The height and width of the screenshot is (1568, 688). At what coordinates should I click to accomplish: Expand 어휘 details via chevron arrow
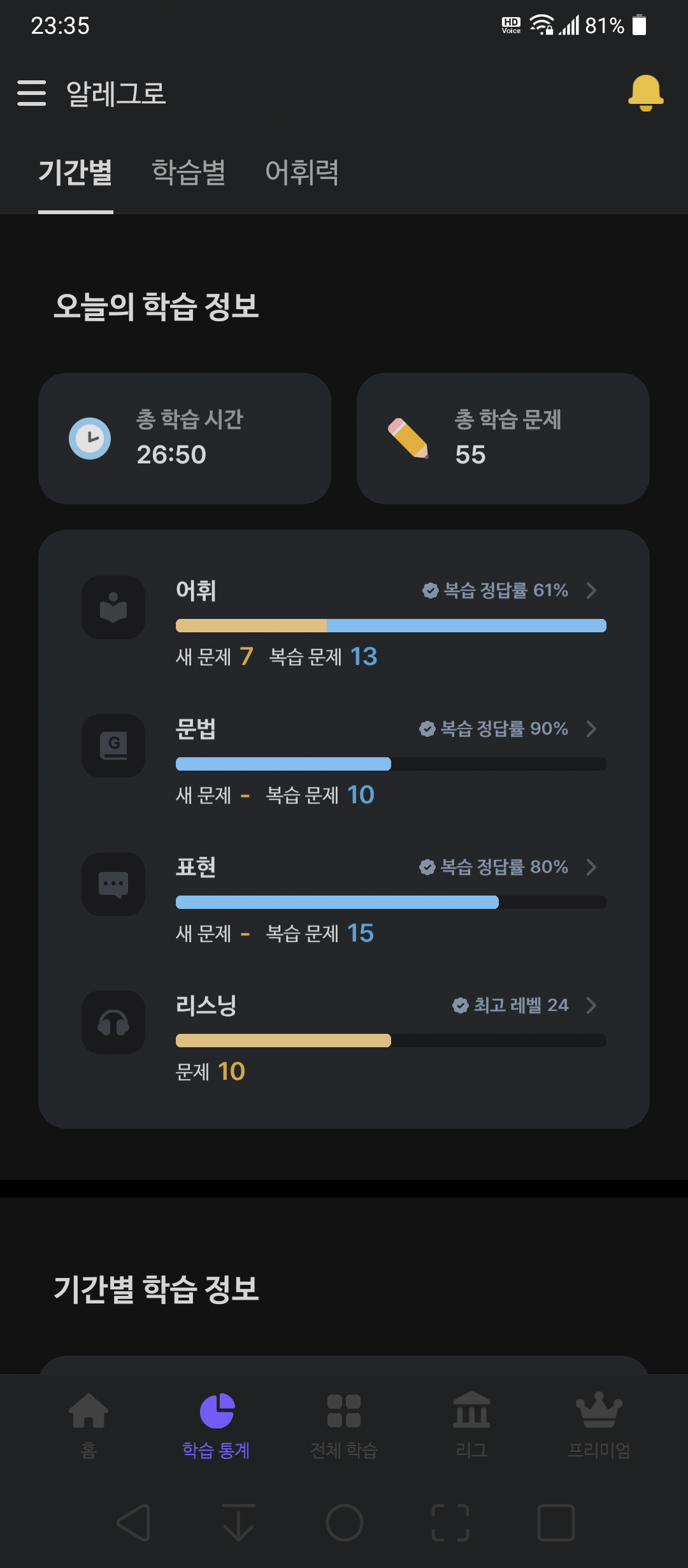(x=591, y=590)
